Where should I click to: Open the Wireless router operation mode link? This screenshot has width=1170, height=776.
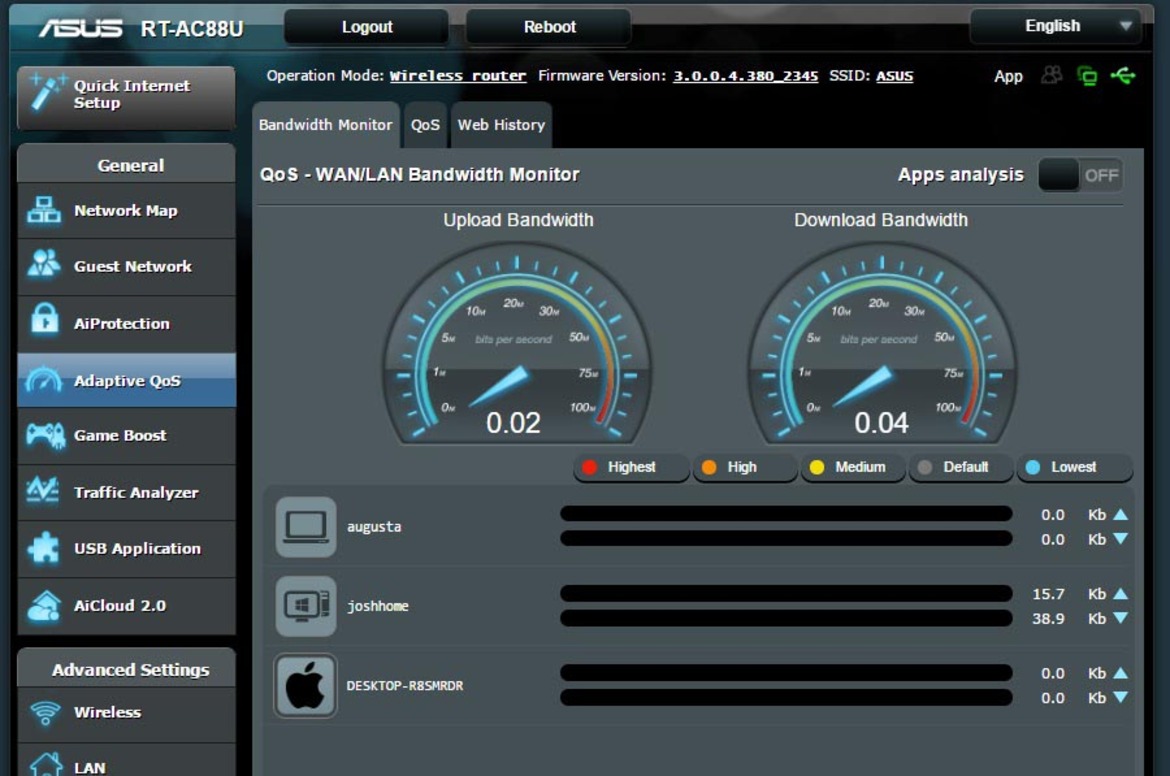[457, 76]
